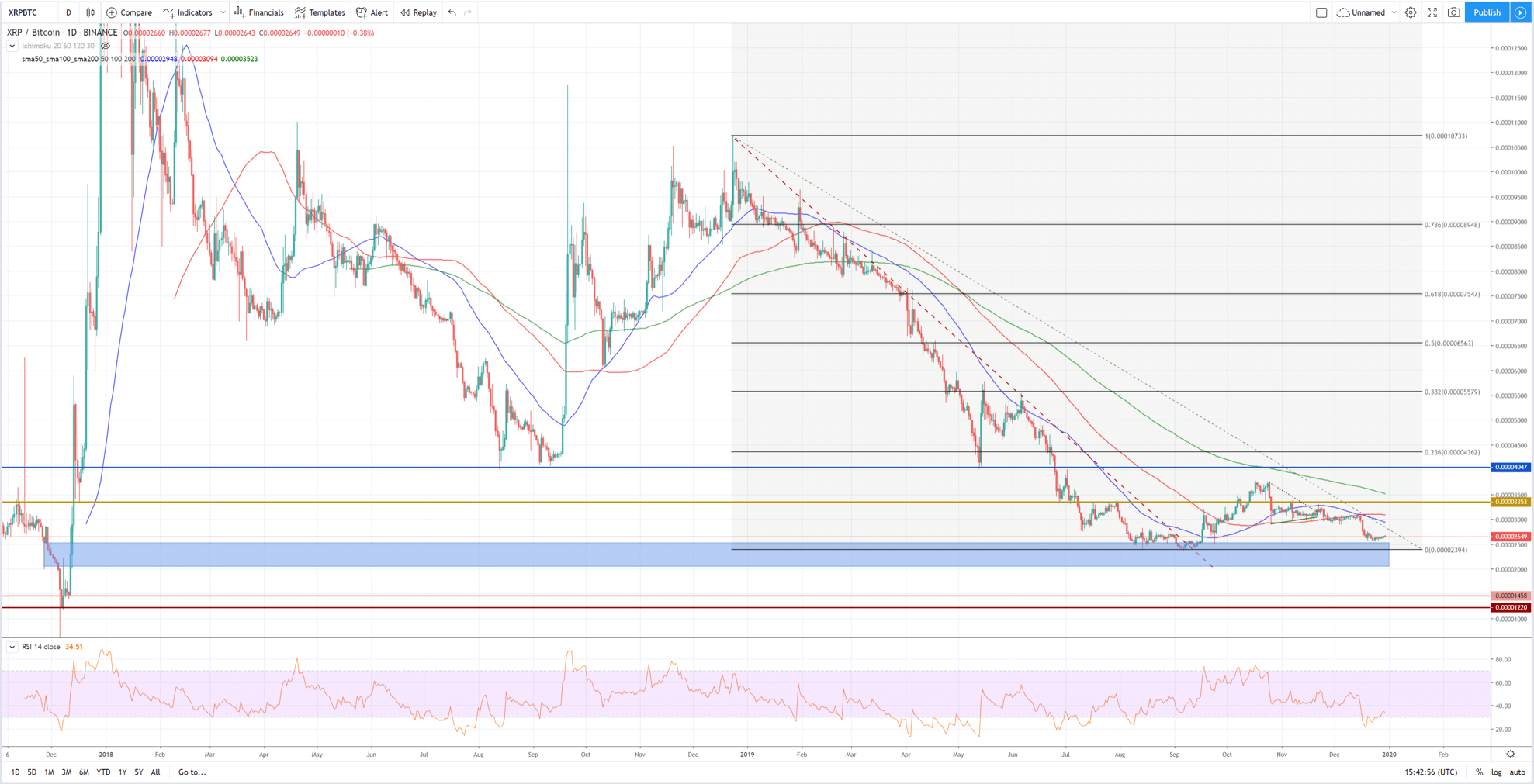
Task: Open indicator Templates
Action: [x=320, y=12]
